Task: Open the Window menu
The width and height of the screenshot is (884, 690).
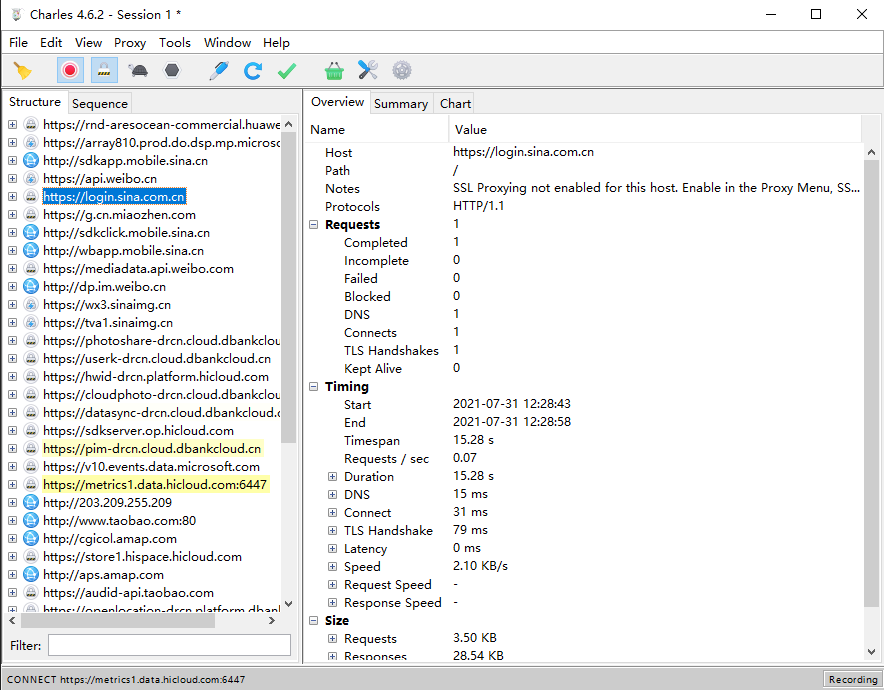Action: click(227, 43)
